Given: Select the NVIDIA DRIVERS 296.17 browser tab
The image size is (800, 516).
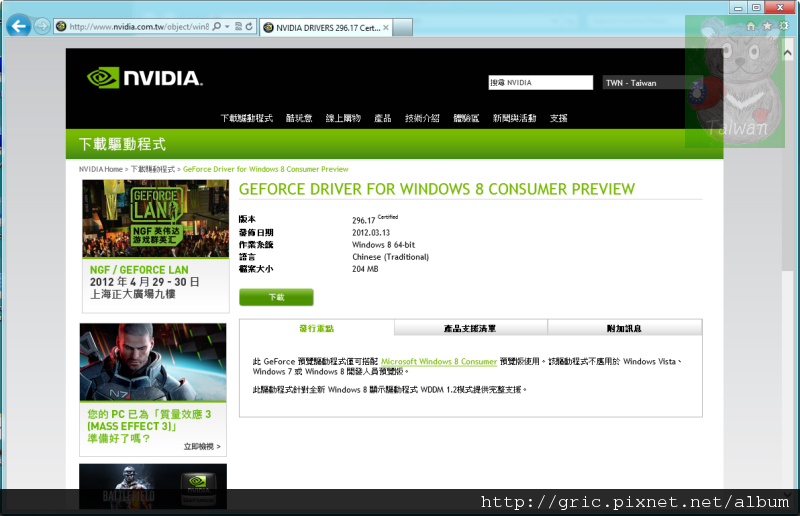Looking at the screenshot, I should 326,28.
